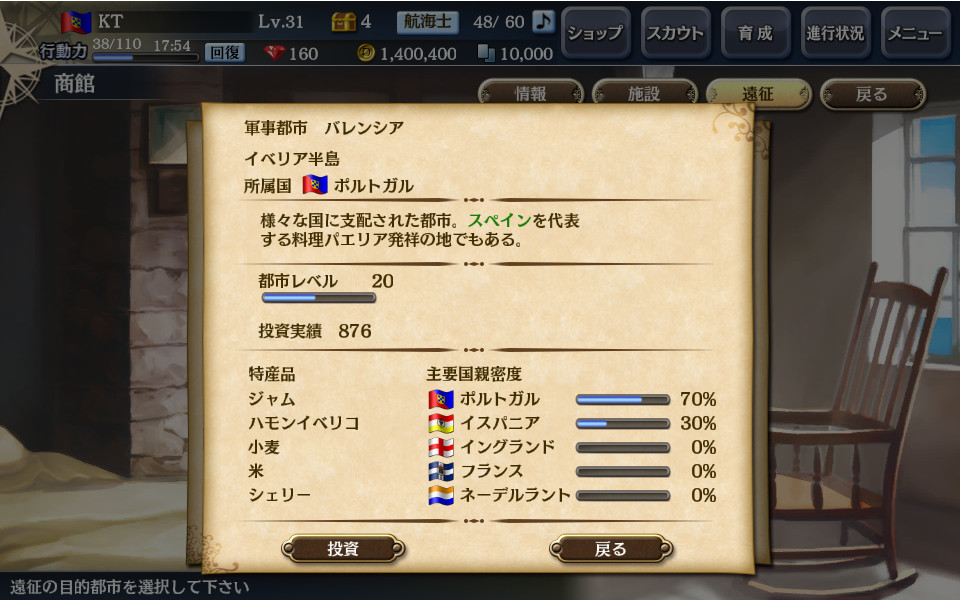
Task: Click the ネーデルラント flag icon
Action: point(441,495)
